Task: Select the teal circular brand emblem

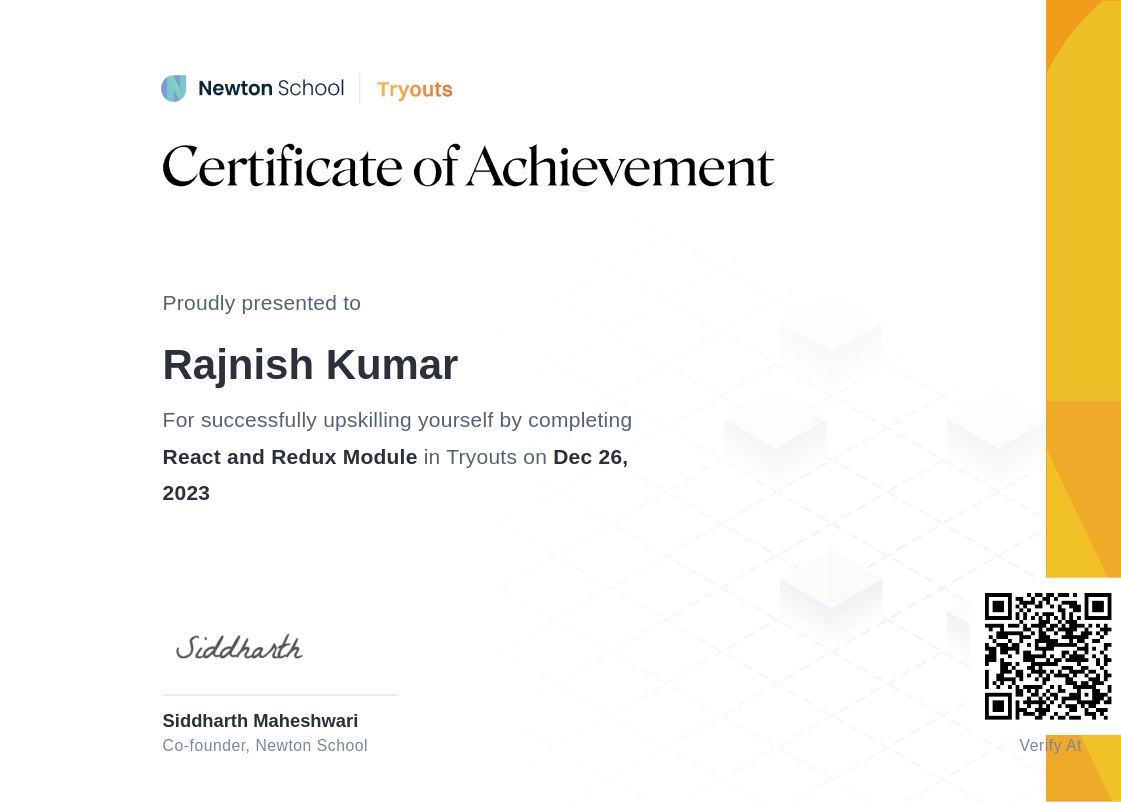Action: coord(174,88)
